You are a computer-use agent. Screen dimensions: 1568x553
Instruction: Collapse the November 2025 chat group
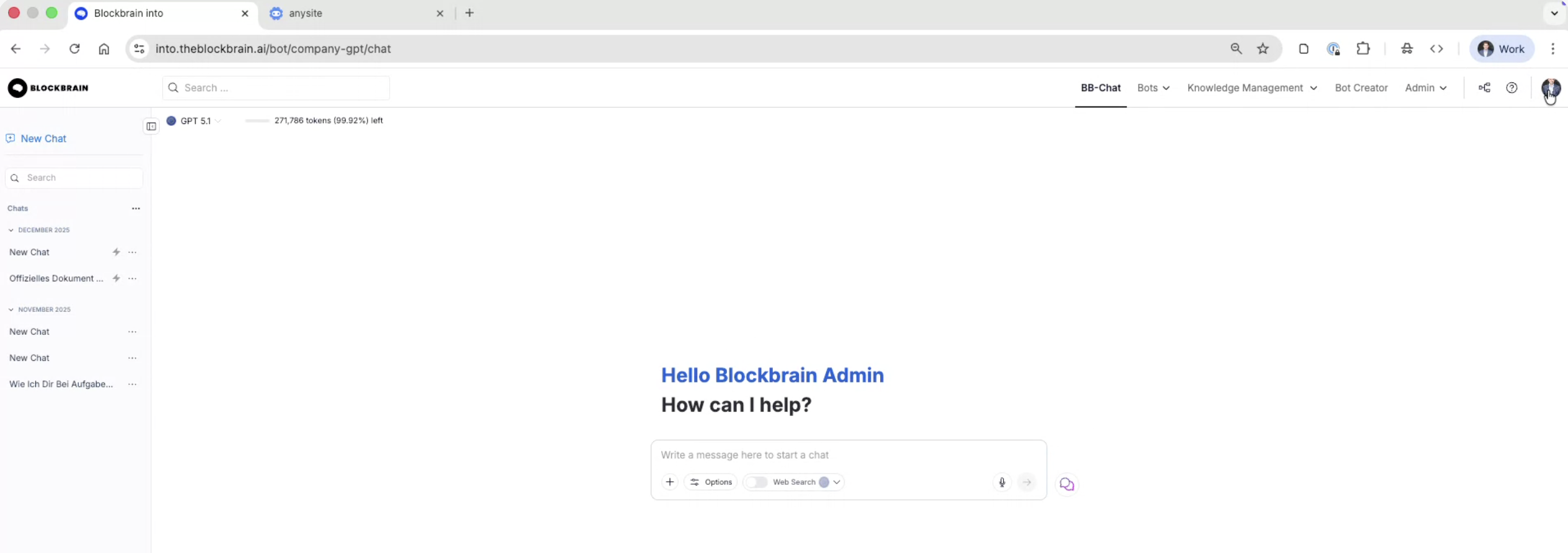(x=11, y=309)
